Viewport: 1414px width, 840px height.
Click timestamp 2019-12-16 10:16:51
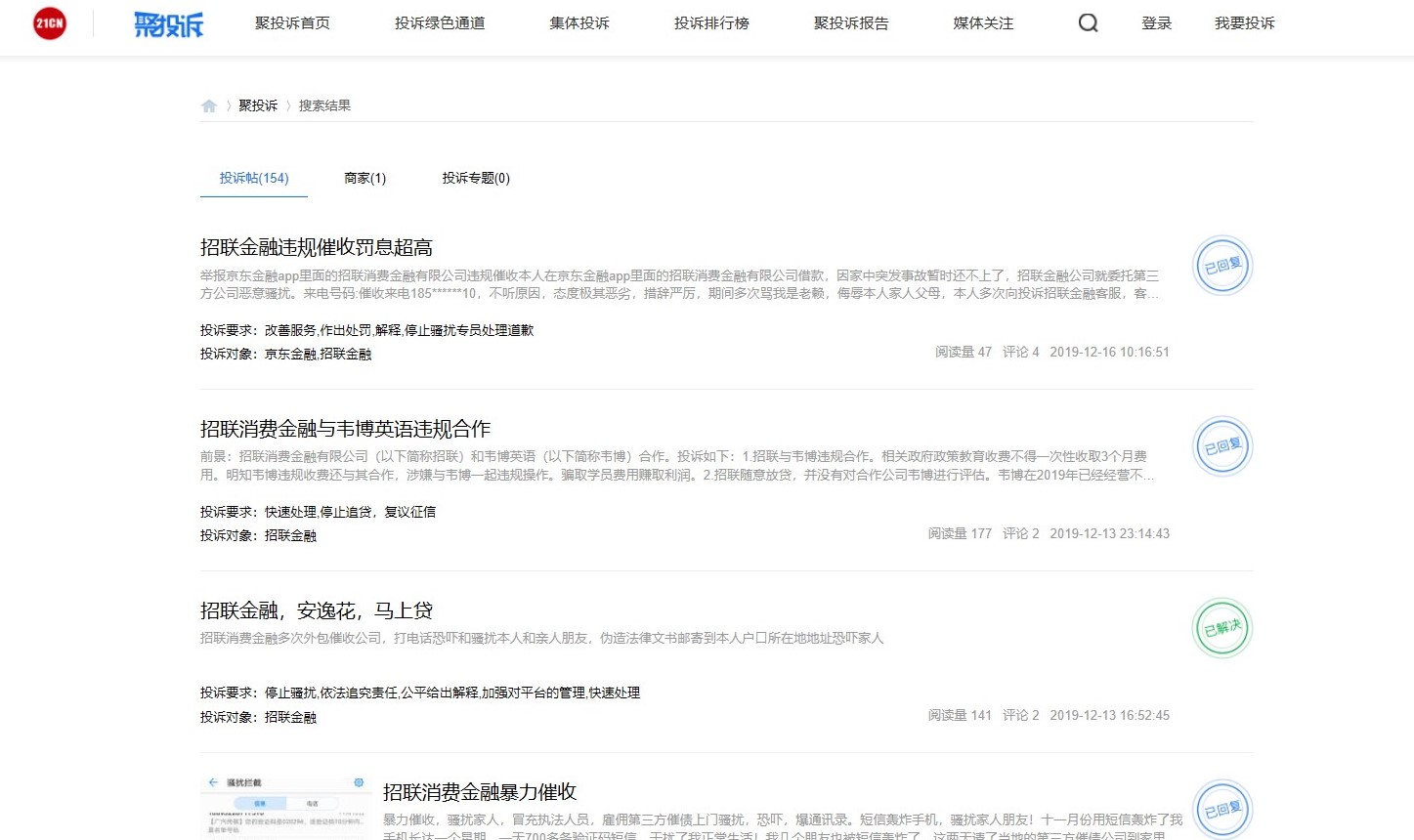pyautogui.click(x=1109, y=352)
